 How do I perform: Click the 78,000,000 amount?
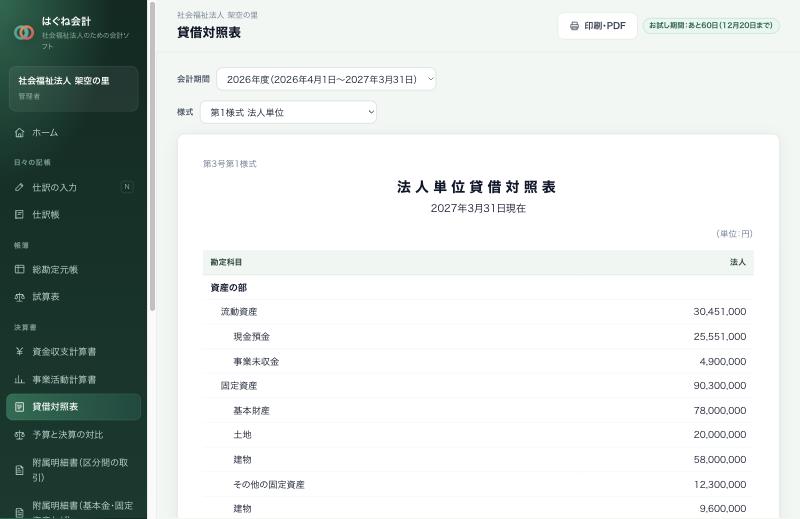pos(719,411)
